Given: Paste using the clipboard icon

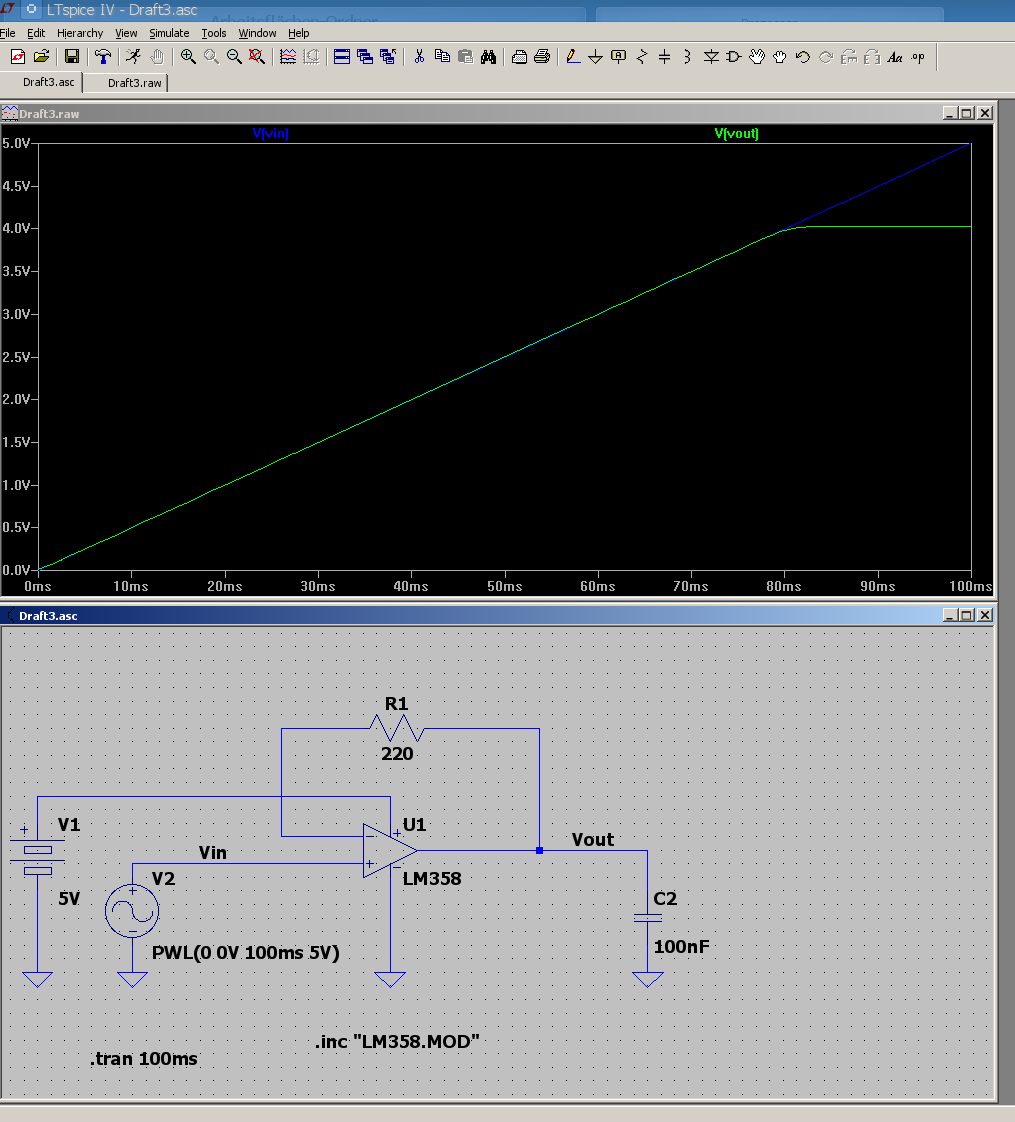Looking at the screenshot, I should point(465,57).
